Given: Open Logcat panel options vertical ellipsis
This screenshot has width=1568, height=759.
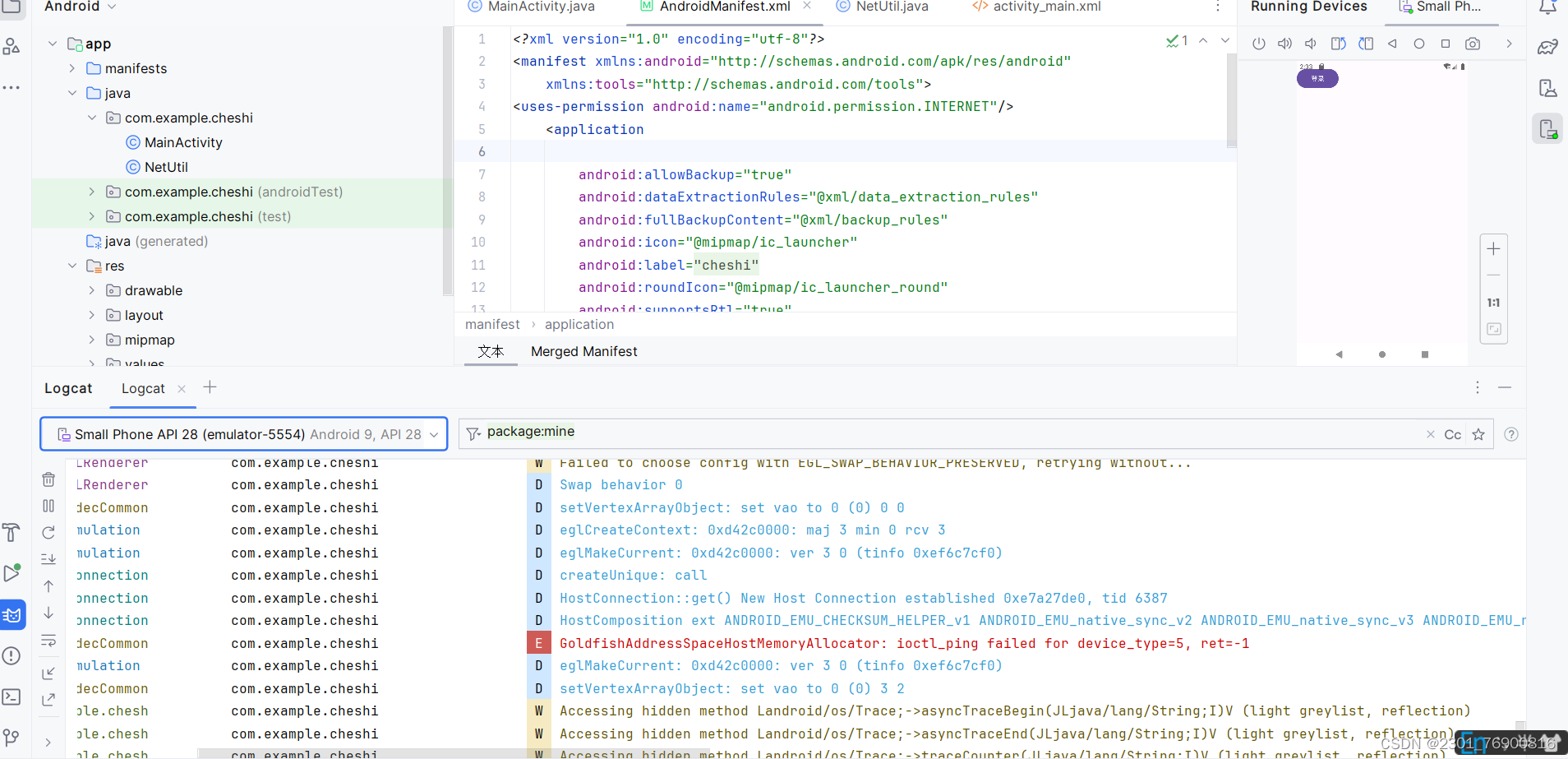Looking at the screenshot, I should 1477,387.
